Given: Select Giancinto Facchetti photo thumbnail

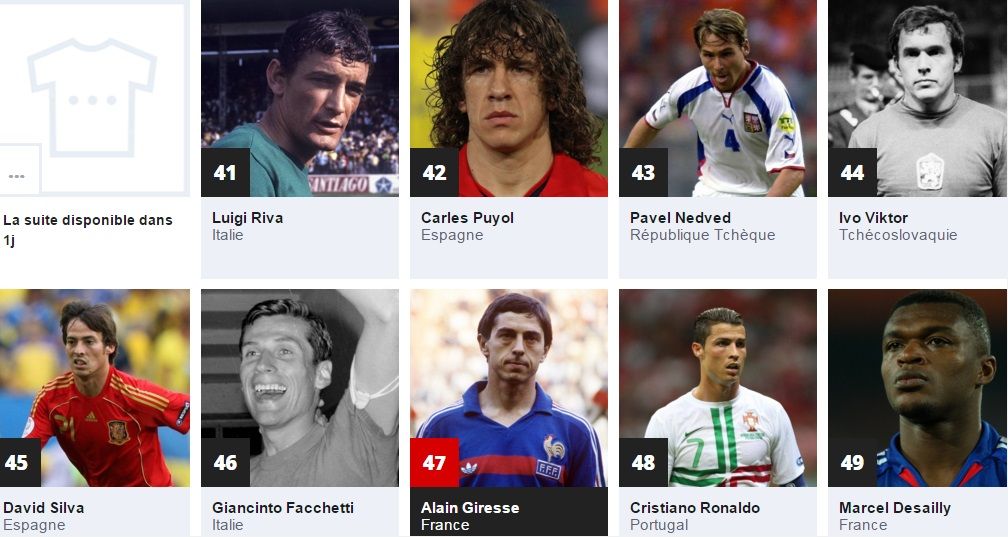Looking at the screenshot, I should click(300, 388).
